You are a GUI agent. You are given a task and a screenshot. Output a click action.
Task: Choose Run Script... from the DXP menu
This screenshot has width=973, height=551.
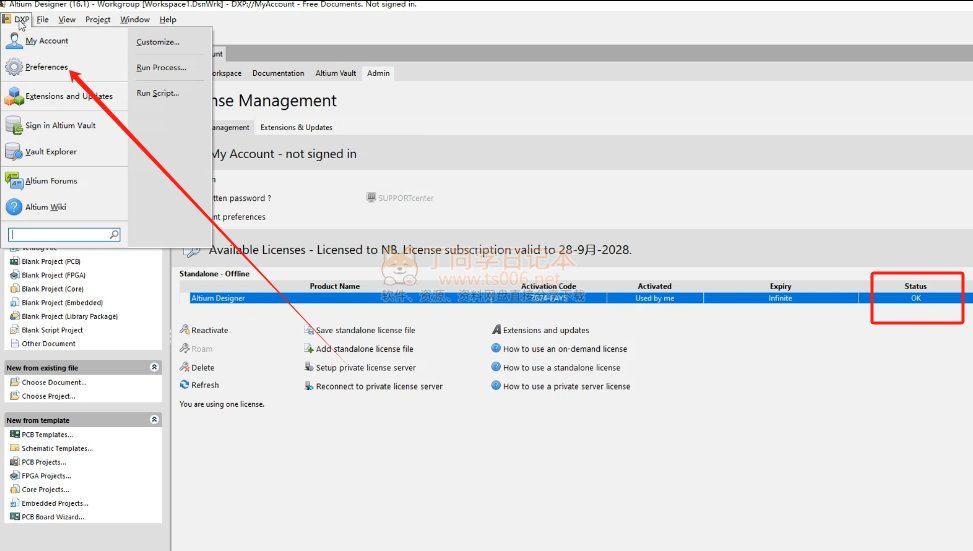[x=158, y=93]
